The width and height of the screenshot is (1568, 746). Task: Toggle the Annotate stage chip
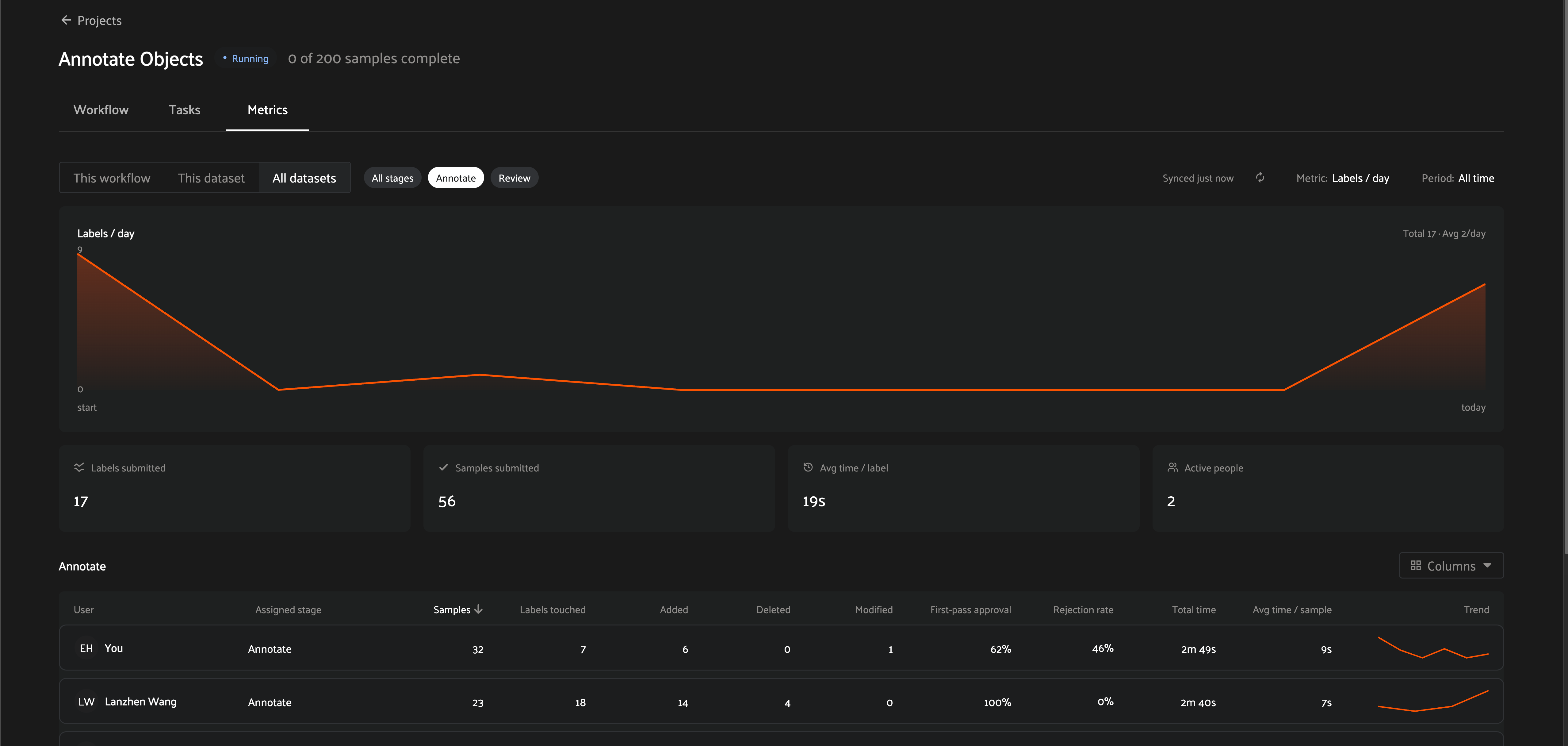click(456, 178)
